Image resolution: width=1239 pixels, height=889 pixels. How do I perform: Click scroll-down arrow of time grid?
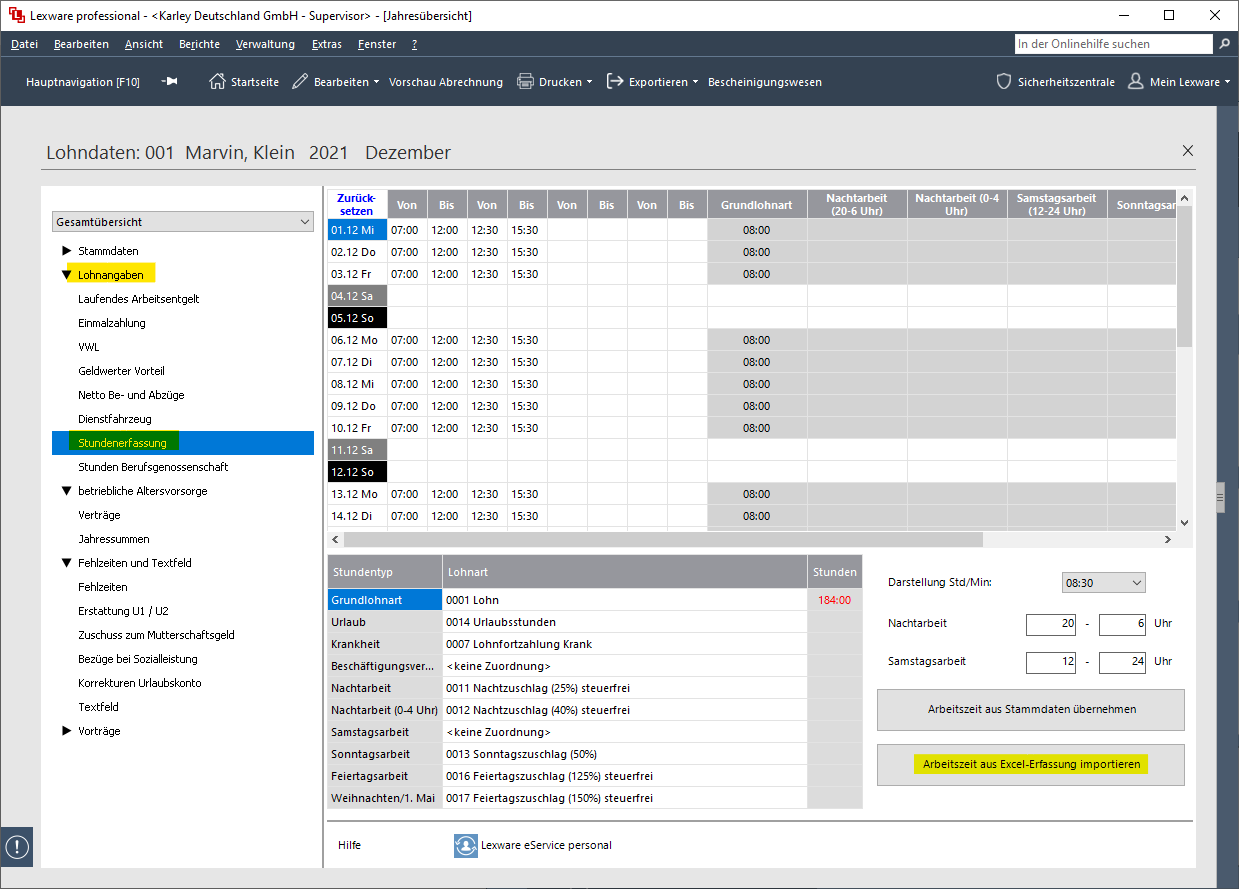[x=1184, y=522]
